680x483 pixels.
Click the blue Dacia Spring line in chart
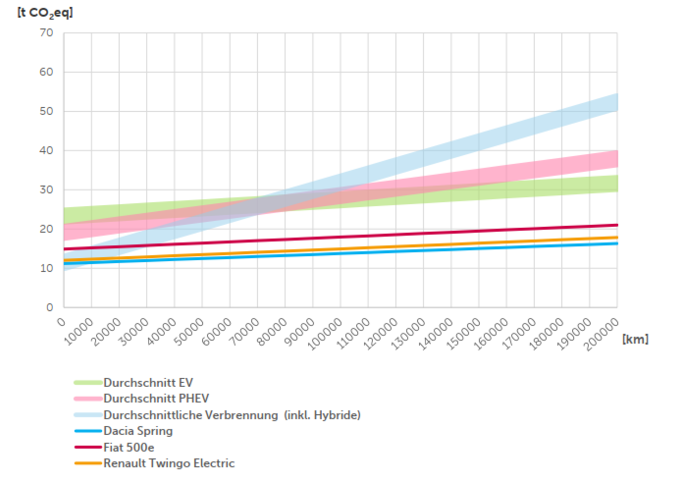coord(340,253)
